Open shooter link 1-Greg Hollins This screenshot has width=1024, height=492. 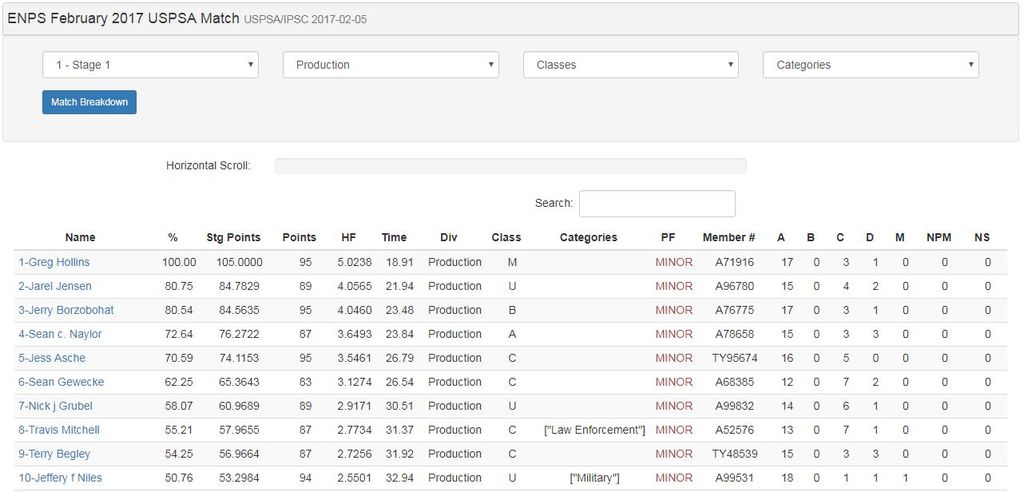click(54, 262)
